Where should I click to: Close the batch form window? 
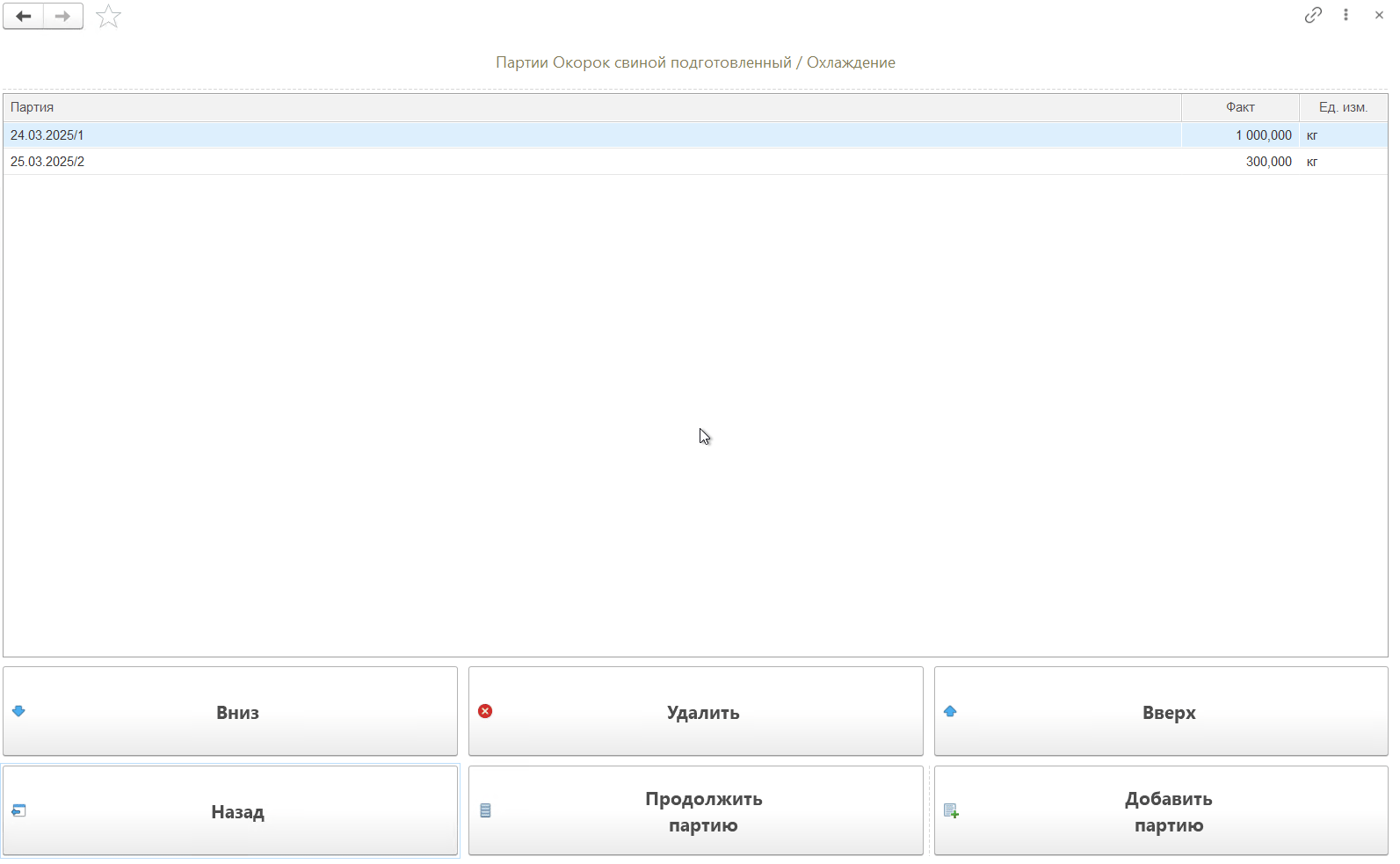coord(1379,15)
